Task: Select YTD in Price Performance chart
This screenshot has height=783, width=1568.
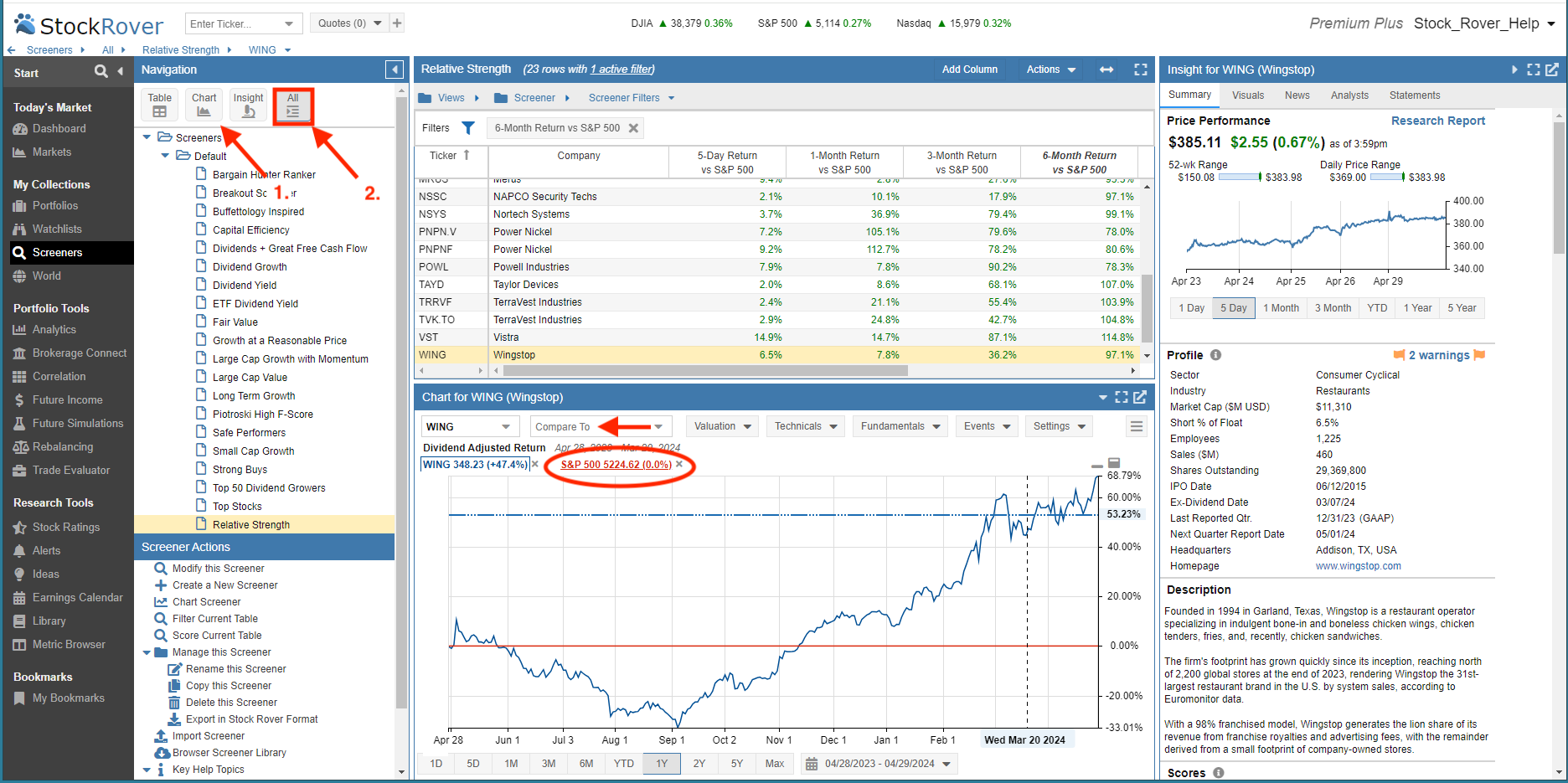Action: pyautogui.click(x=1377, y=308)
